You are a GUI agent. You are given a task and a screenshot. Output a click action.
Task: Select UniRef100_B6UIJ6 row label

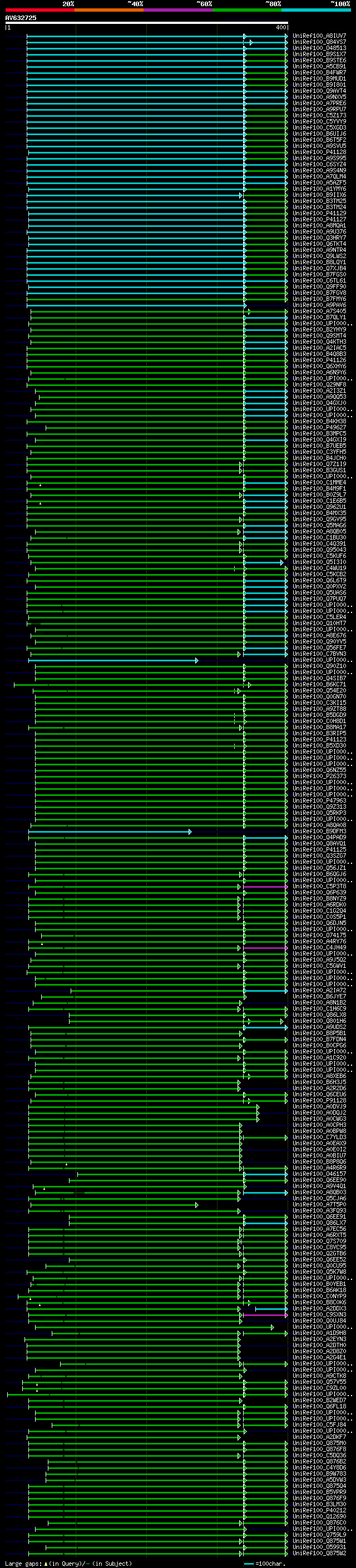pos(319,134)
